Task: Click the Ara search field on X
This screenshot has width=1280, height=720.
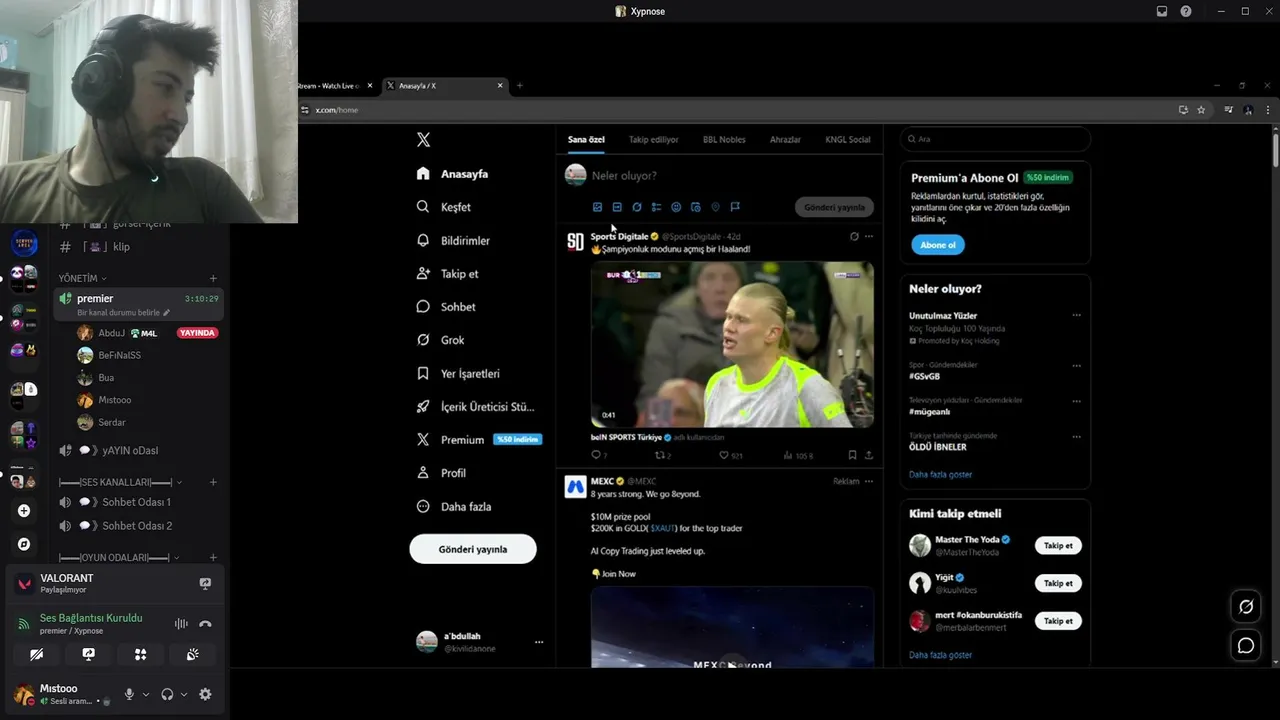Action: pyautogui.click(x=995, y=139)
